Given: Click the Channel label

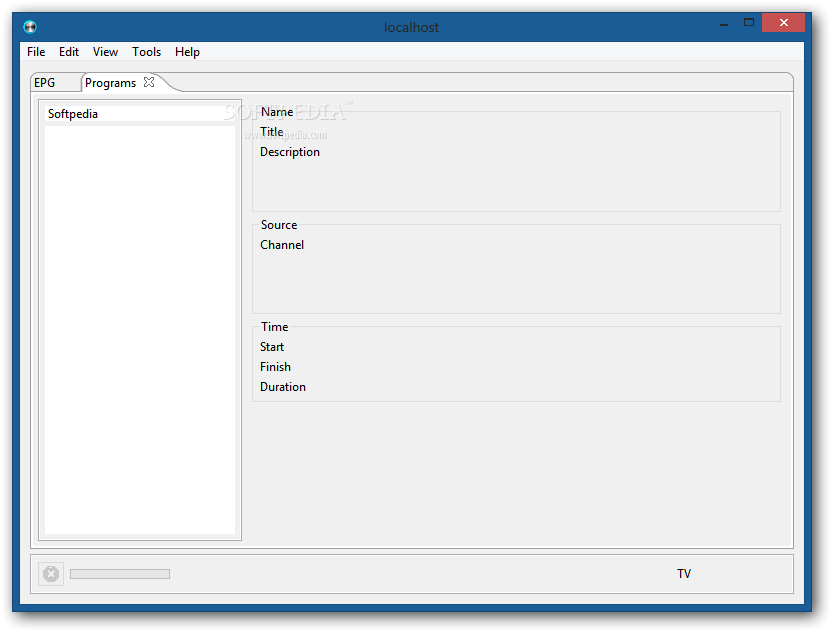Looking at the screenshot, I should click(282, 245).
